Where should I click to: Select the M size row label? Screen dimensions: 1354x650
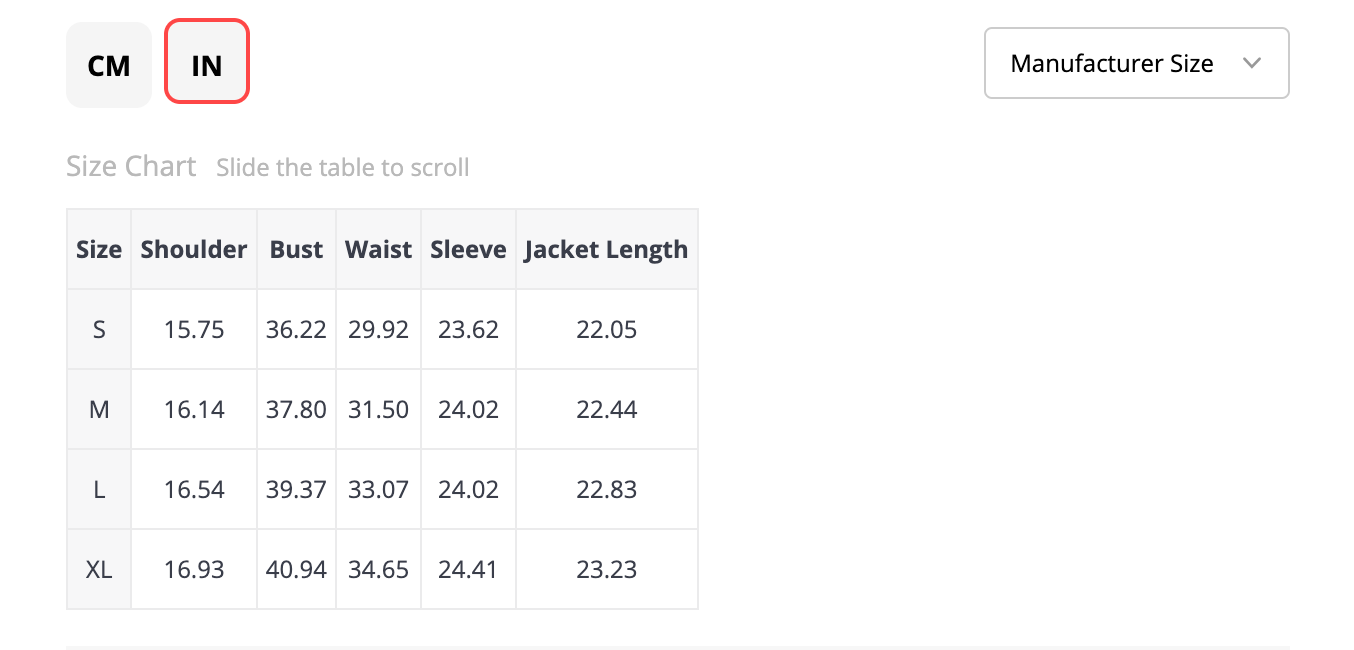point(99,409)
